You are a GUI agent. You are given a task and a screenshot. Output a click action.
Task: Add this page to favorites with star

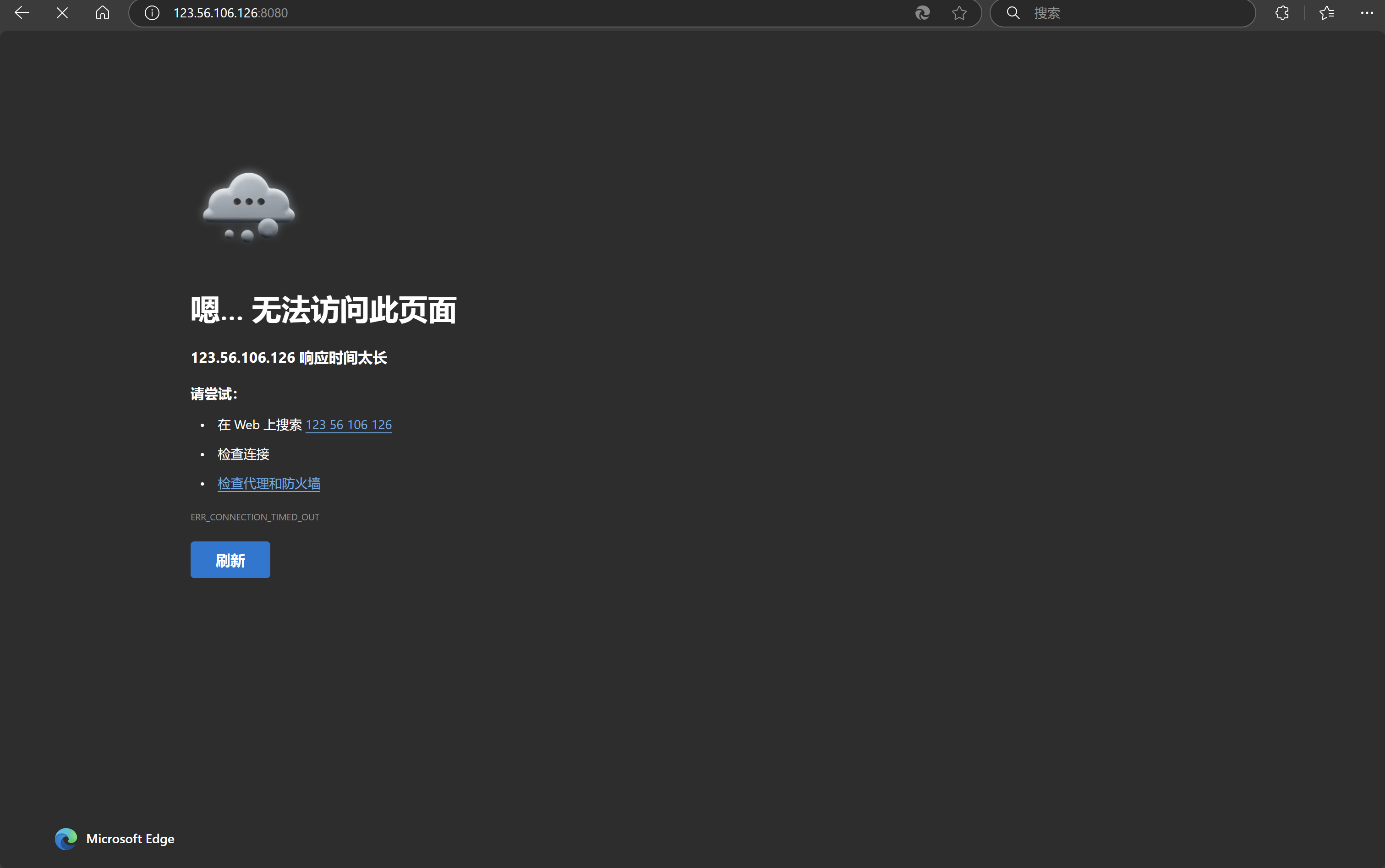(x=959, y=13)
